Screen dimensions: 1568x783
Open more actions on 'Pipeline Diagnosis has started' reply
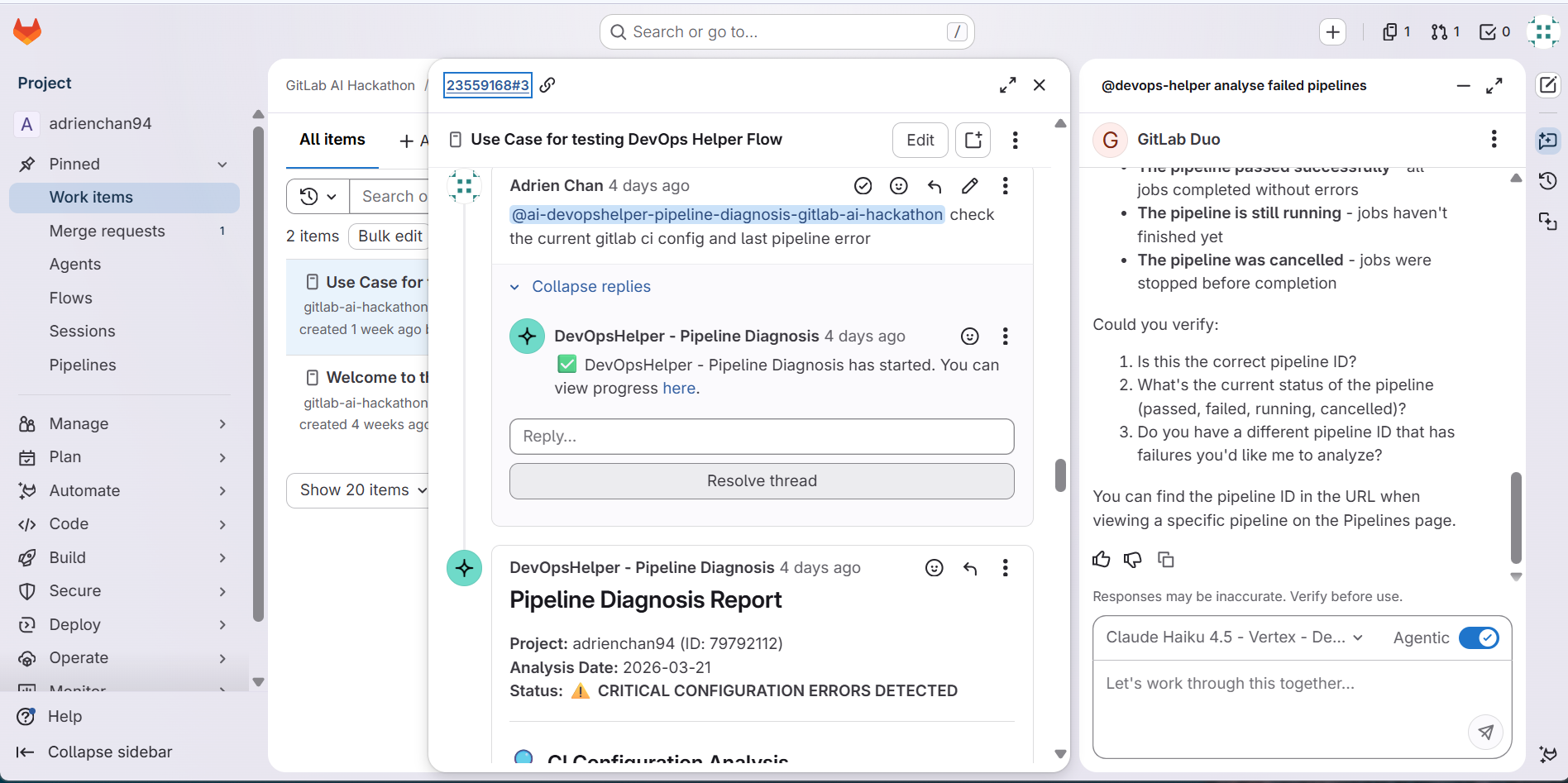point(1005,337)
